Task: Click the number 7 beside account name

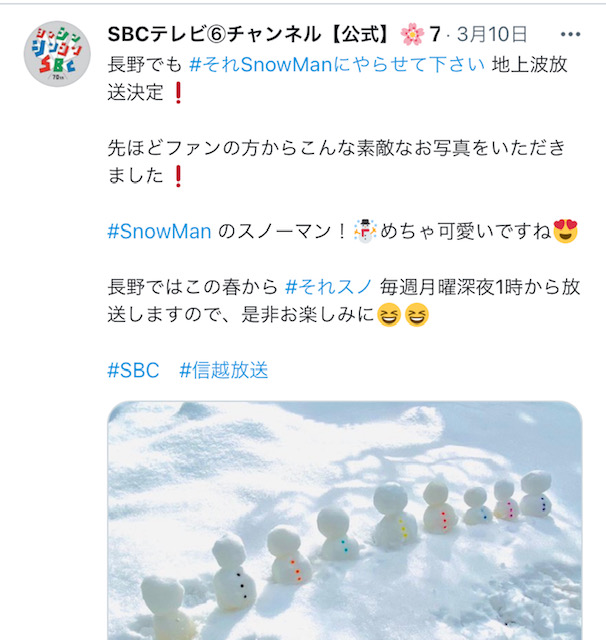Action: (435, 34)
